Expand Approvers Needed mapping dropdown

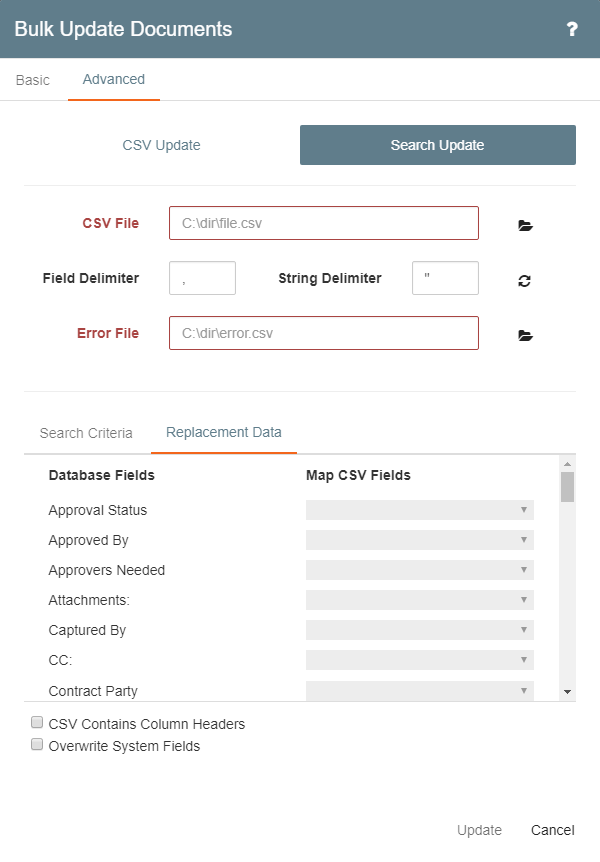pyautogui.click(x=419, y=570)
